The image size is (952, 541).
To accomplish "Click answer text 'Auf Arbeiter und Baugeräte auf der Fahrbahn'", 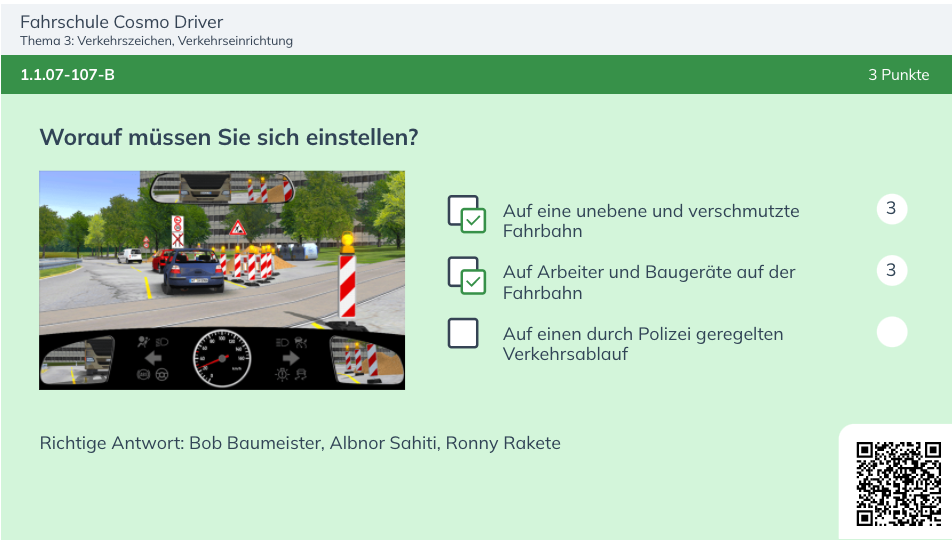I will point(649,282).
